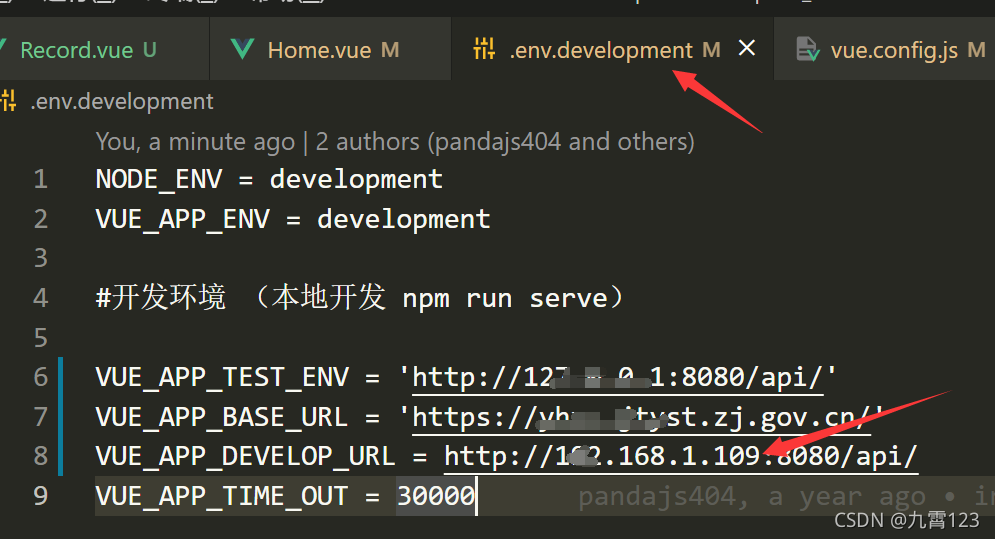This screenshot has width=995, height=539.
Task: Open the "You, a minute ago" code lens
Action: 195,142
